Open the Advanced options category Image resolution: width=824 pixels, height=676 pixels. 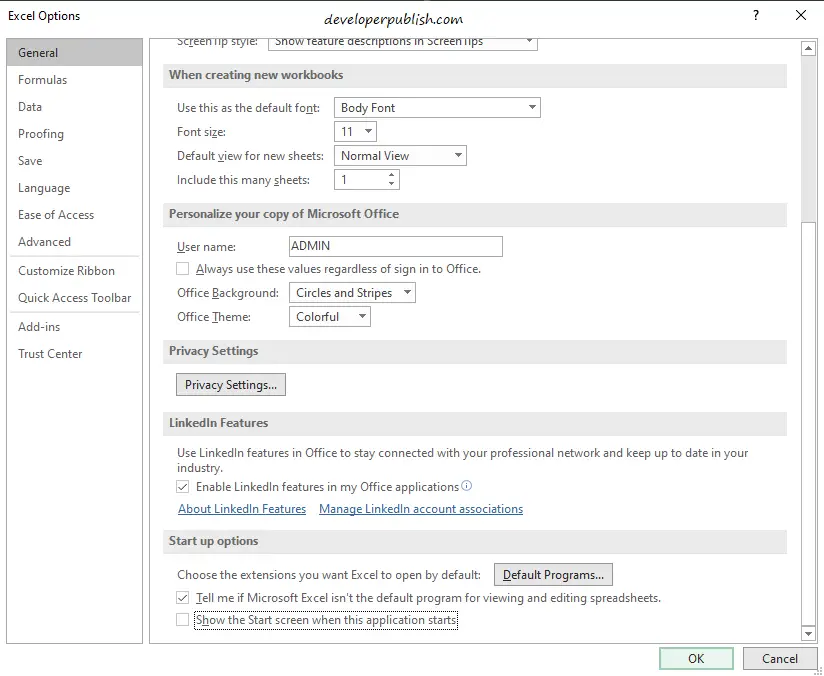[74, 242]
